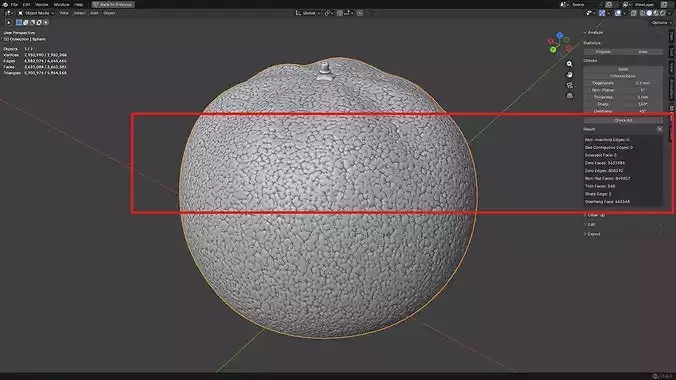Click the Solid check button
Screen dimensions: 676x380
point(623,69)
